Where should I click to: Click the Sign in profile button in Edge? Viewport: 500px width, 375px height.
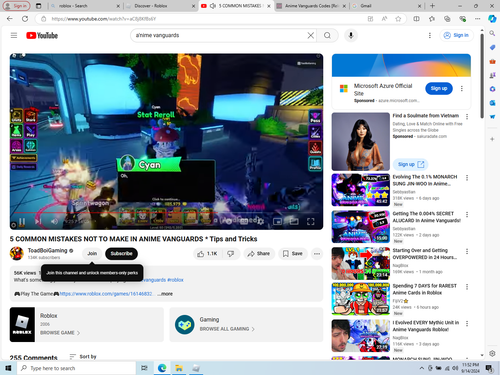click(x=16, y=6)
